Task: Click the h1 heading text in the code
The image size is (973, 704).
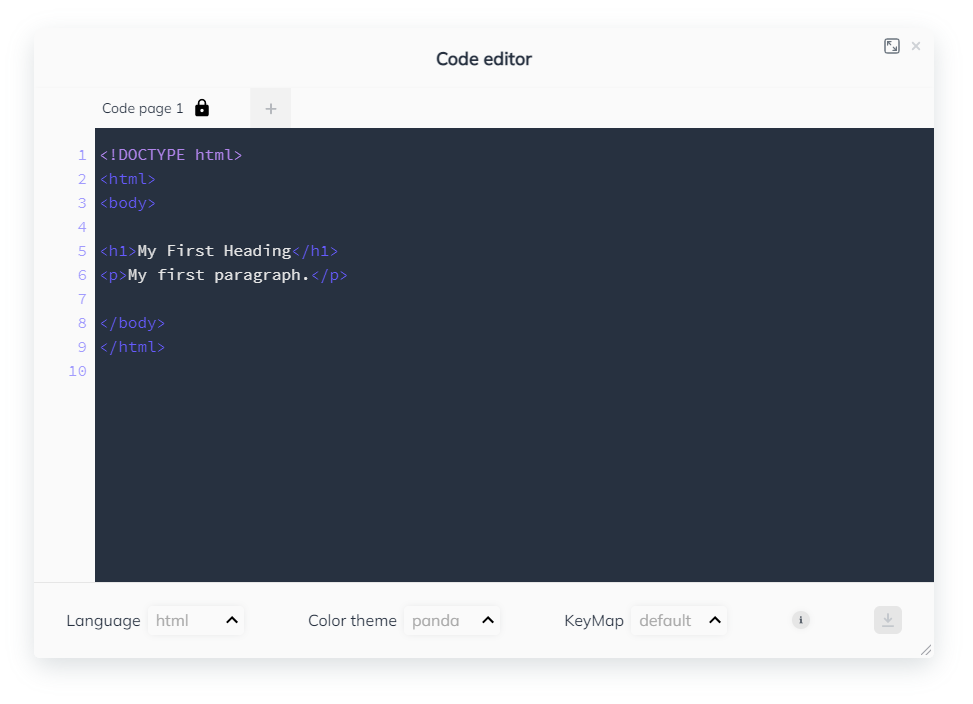Action: [x=215, y=250]
